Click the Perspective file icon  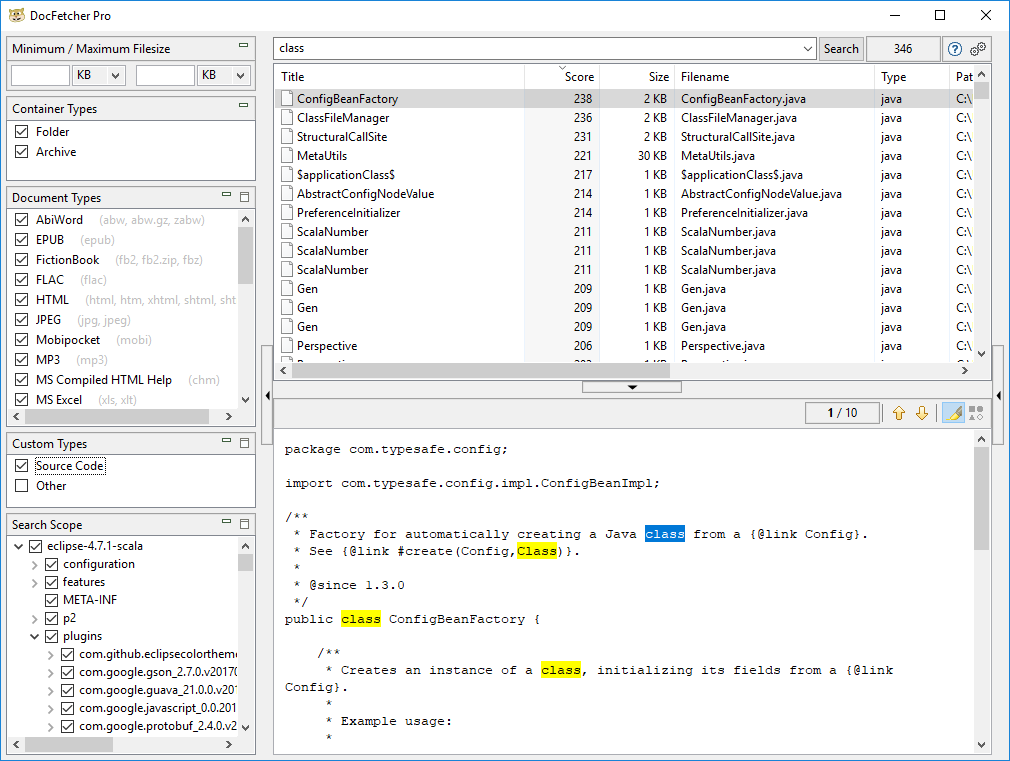tap(287, 345)
